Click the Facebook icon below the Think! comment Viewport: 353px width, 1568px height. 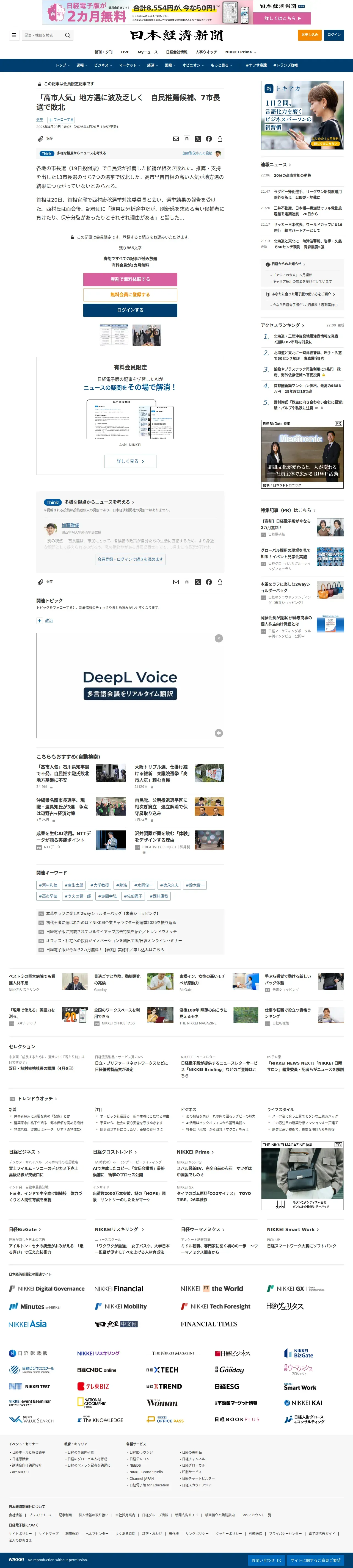pyautogui.click(x=209, y=582)
